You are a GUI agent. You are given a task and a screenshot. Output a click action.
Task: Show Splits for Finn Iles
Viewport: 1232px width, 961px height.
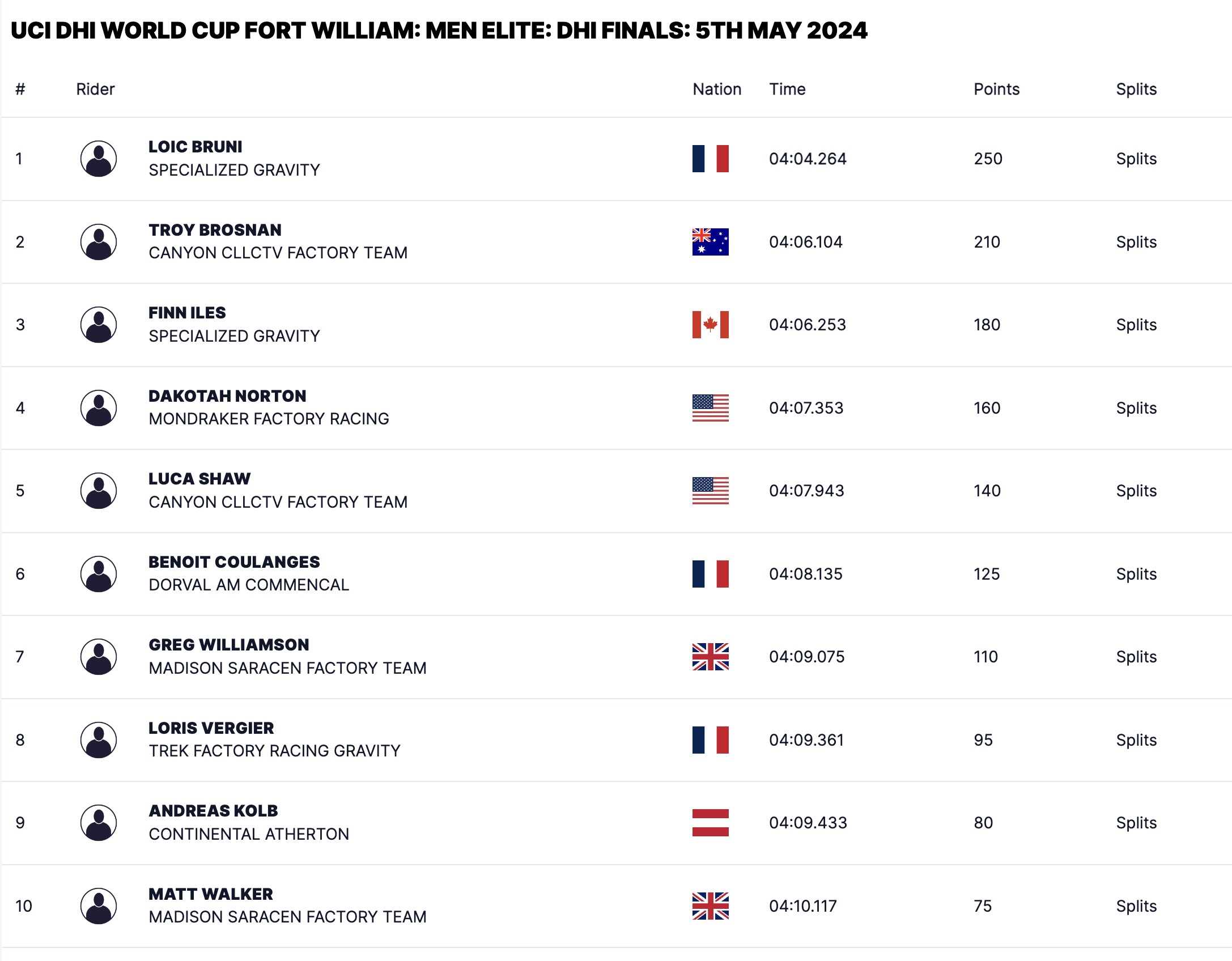click(1136, 325)
